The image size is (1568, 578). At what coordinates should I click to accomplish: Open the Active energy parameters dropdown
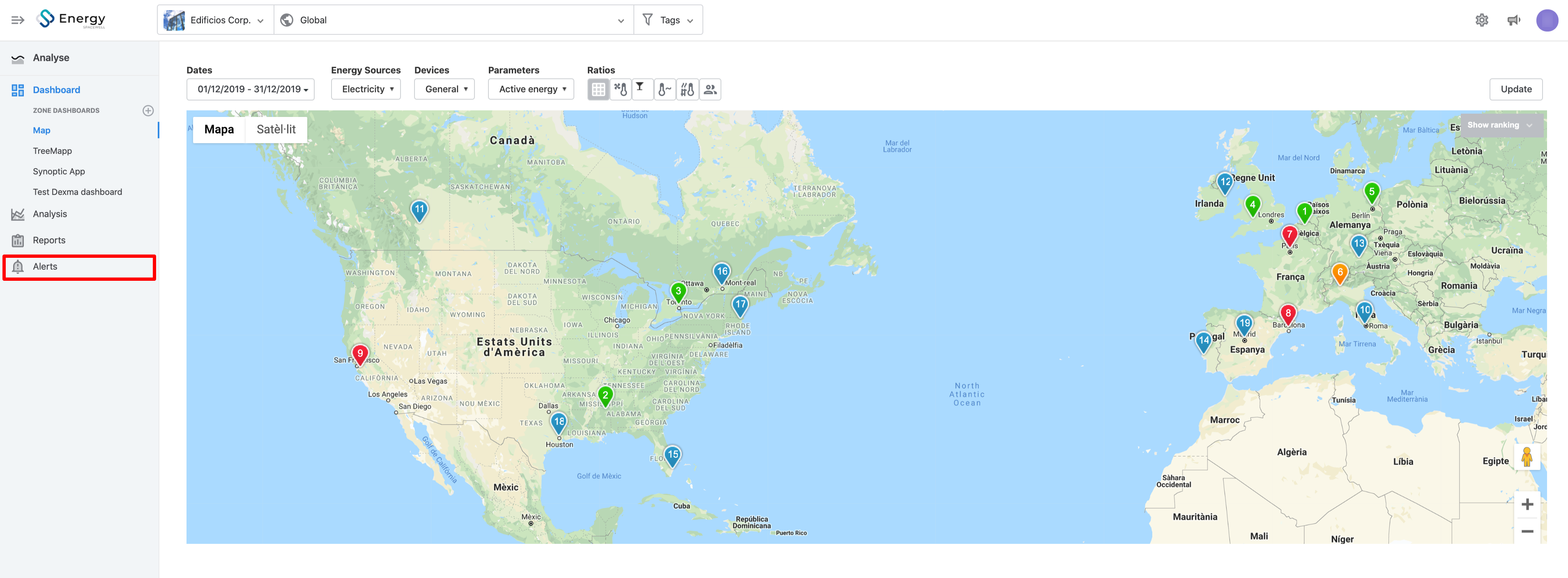click(x=531, y=89)
